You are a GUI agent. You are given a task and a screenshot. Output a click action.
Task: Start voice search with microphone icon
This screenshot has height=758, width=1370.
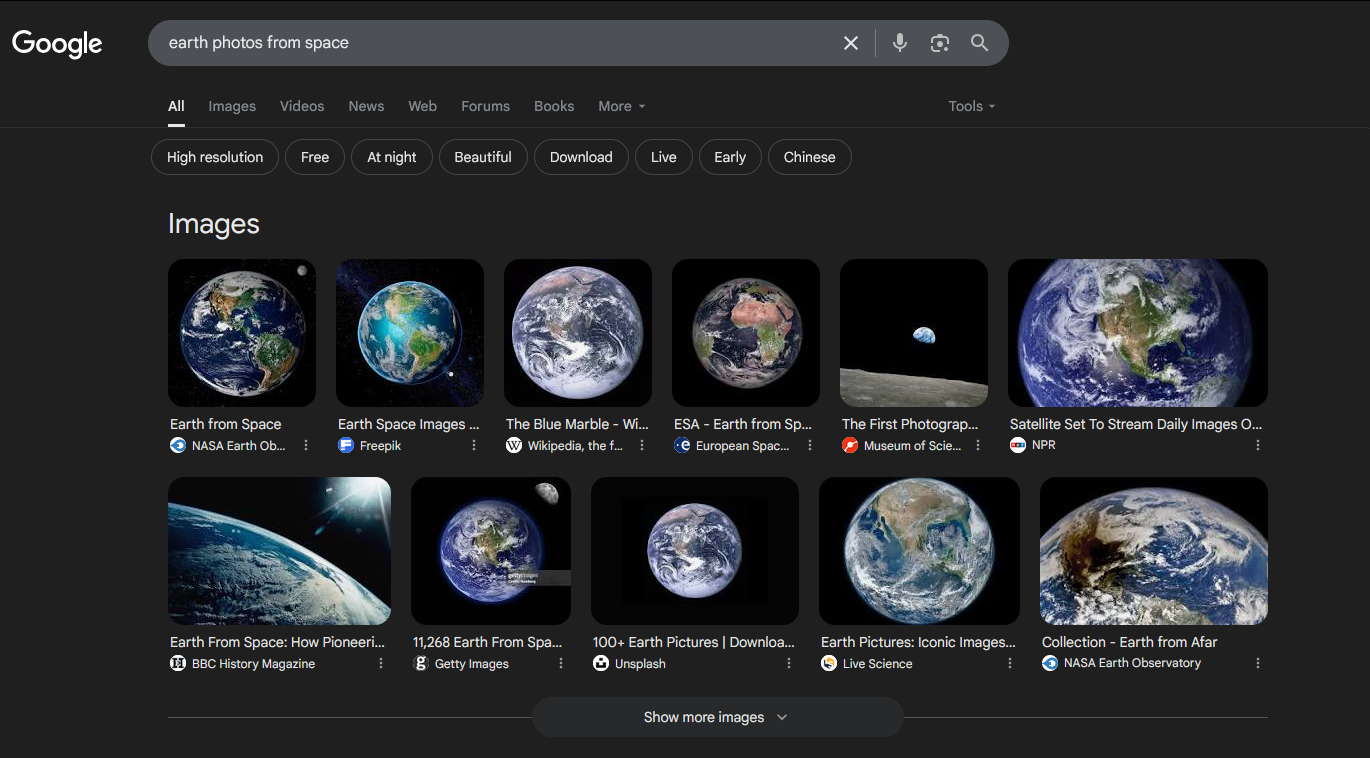(x=900, y=43)
